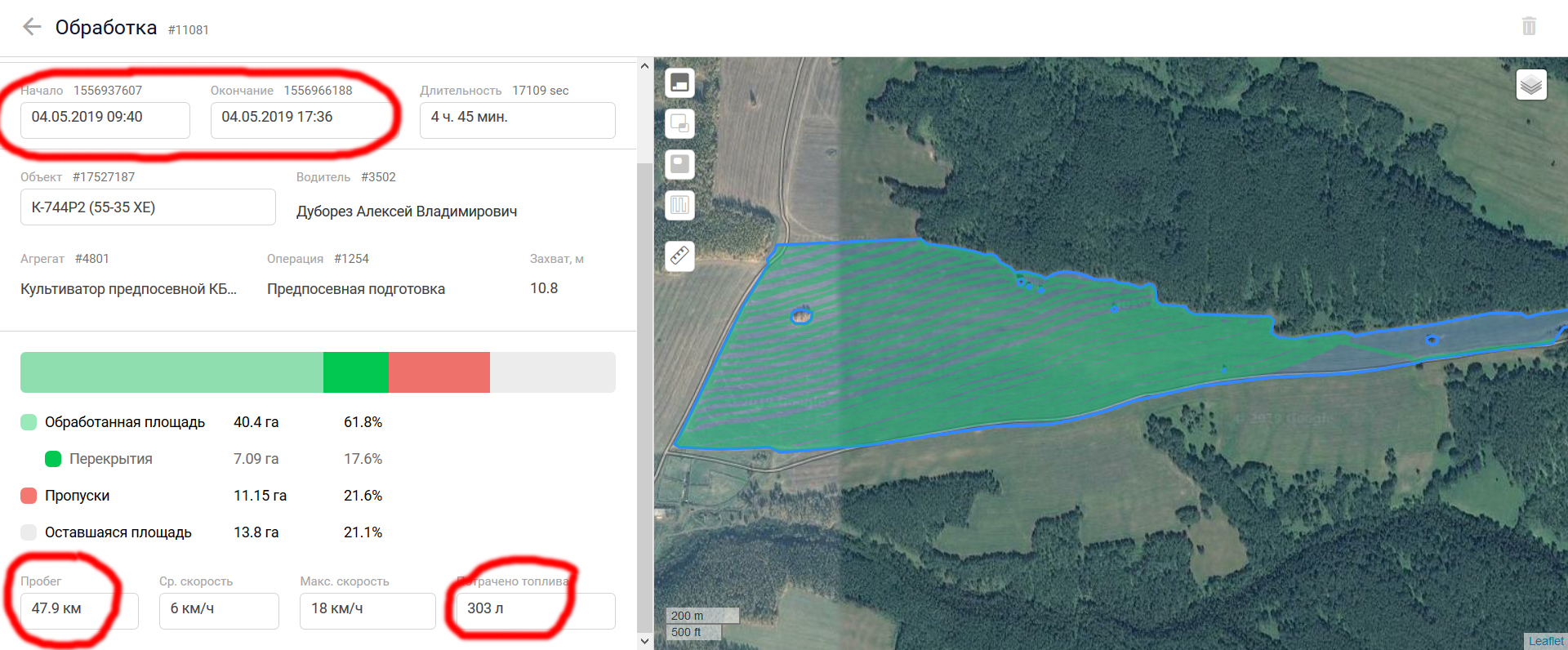The image size is (1568, 650).
Task: Toggle the top dark processed-area map button
Action: click(679, 82)
